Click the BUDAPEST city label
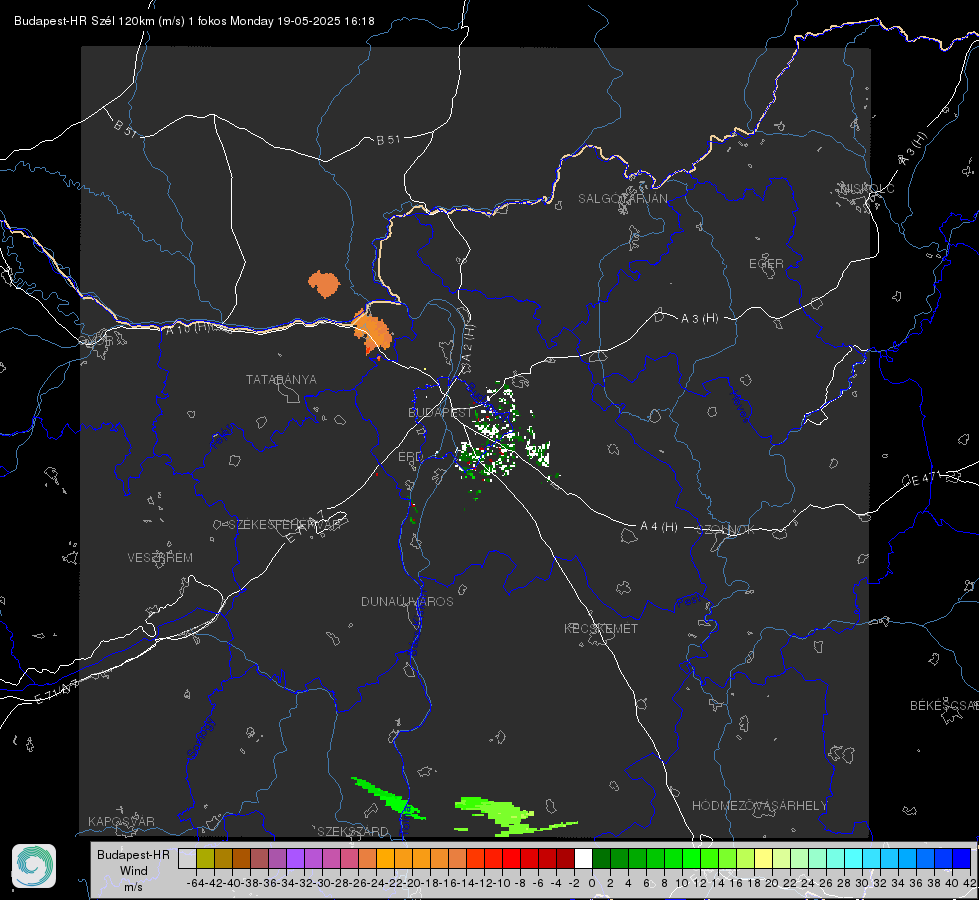Viewport: 979px width, 900px height. click(x=440, y=412)
